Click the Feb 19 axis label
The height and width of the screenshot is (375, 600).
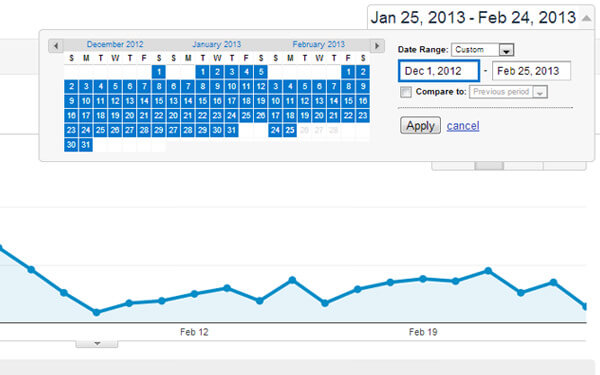[x=423, y=332]
